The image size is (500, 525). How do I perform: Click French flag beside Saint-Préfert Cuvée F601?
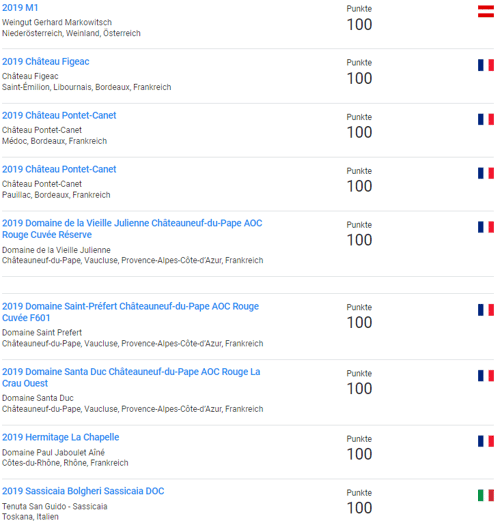486,310
